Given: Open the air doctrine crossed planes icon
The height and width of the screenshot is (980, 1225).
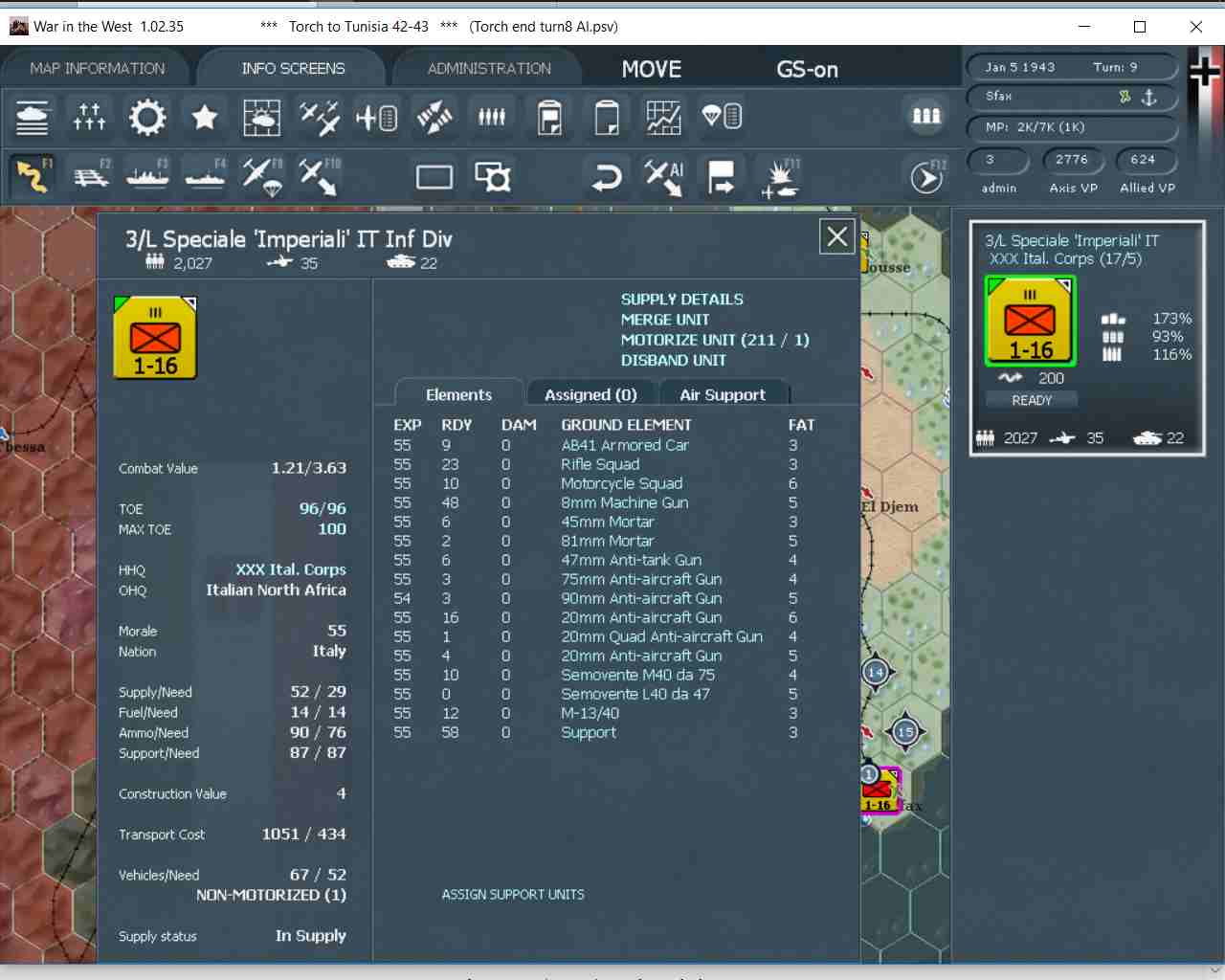Looking at the screenshot, I should click(320, 117).
